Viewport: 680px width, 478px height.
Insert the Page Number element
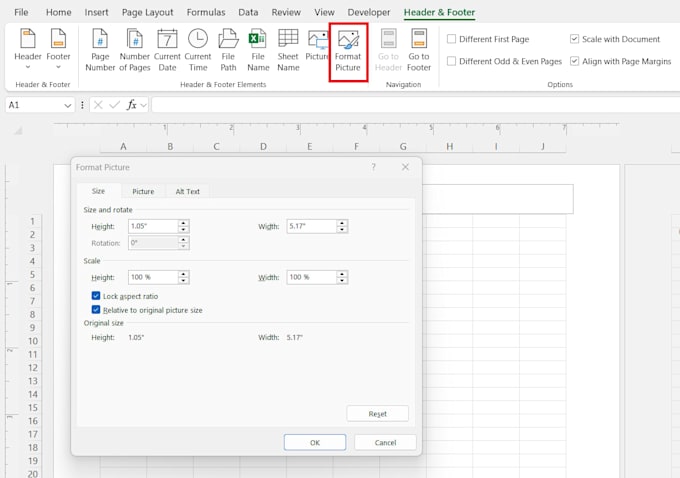click(x=100, y=49)
